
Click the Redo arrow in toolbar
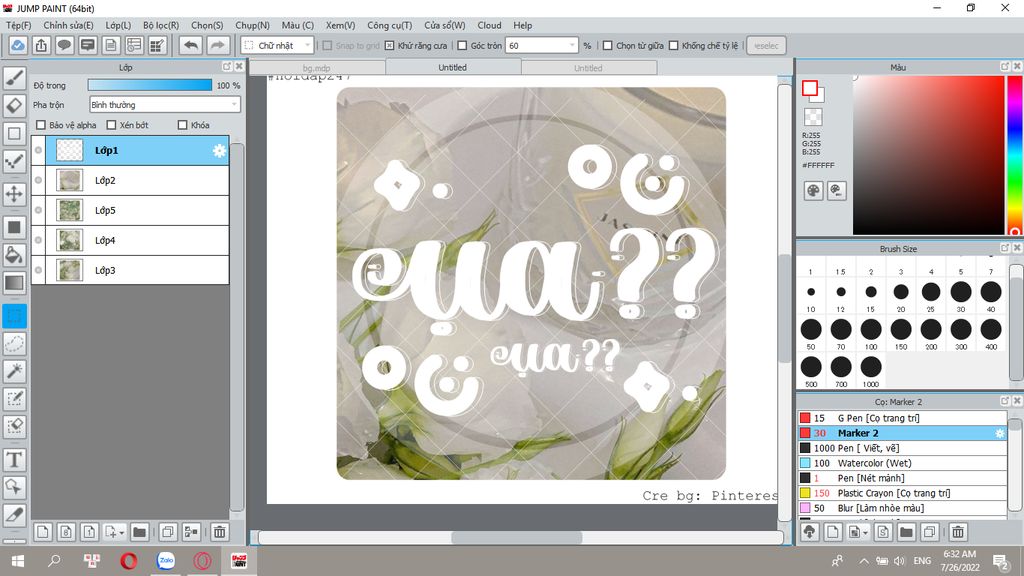pyautogui.click(x=217, y=46)
